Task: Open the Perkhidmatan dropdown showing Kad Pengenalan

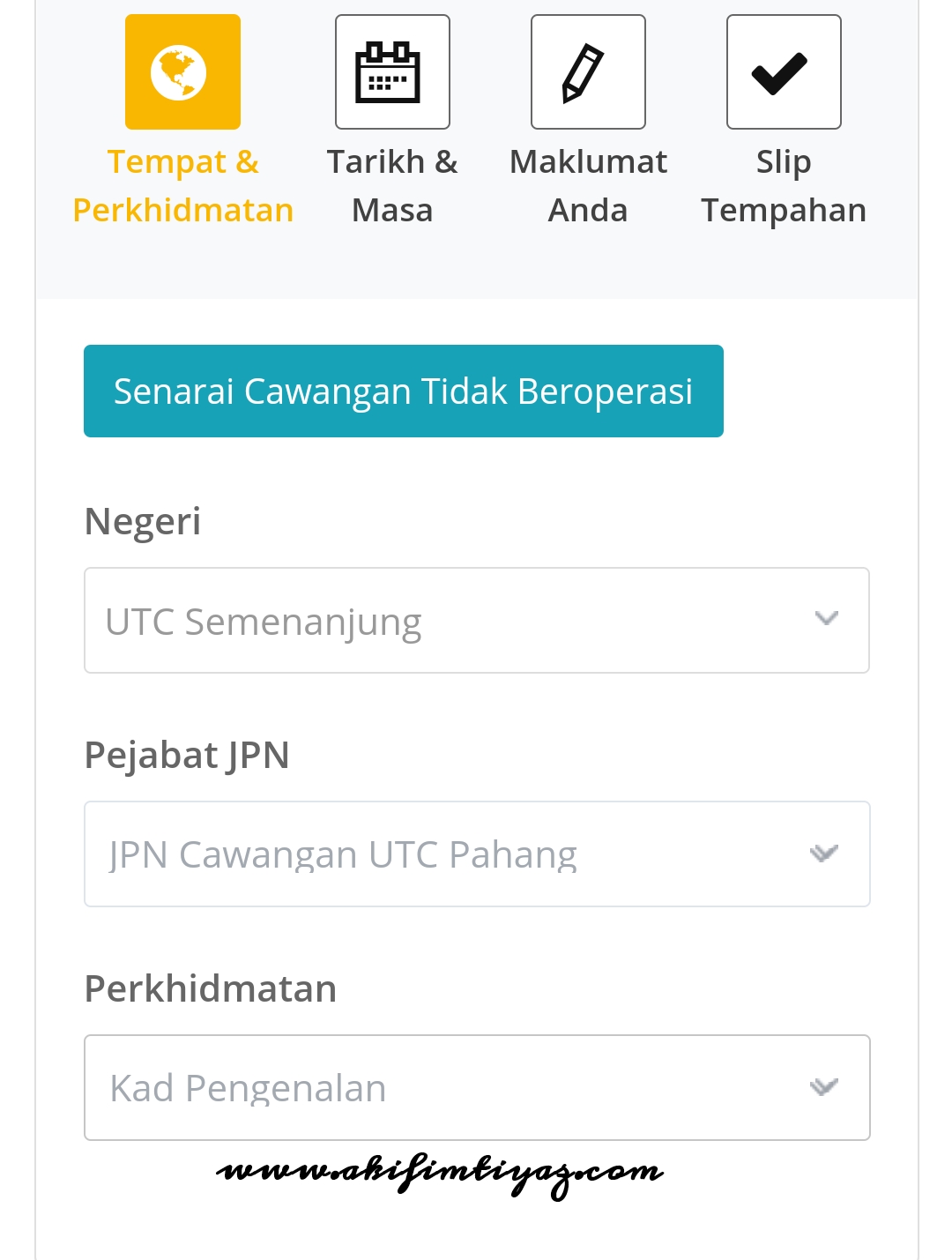Action: pos(476,1086)
